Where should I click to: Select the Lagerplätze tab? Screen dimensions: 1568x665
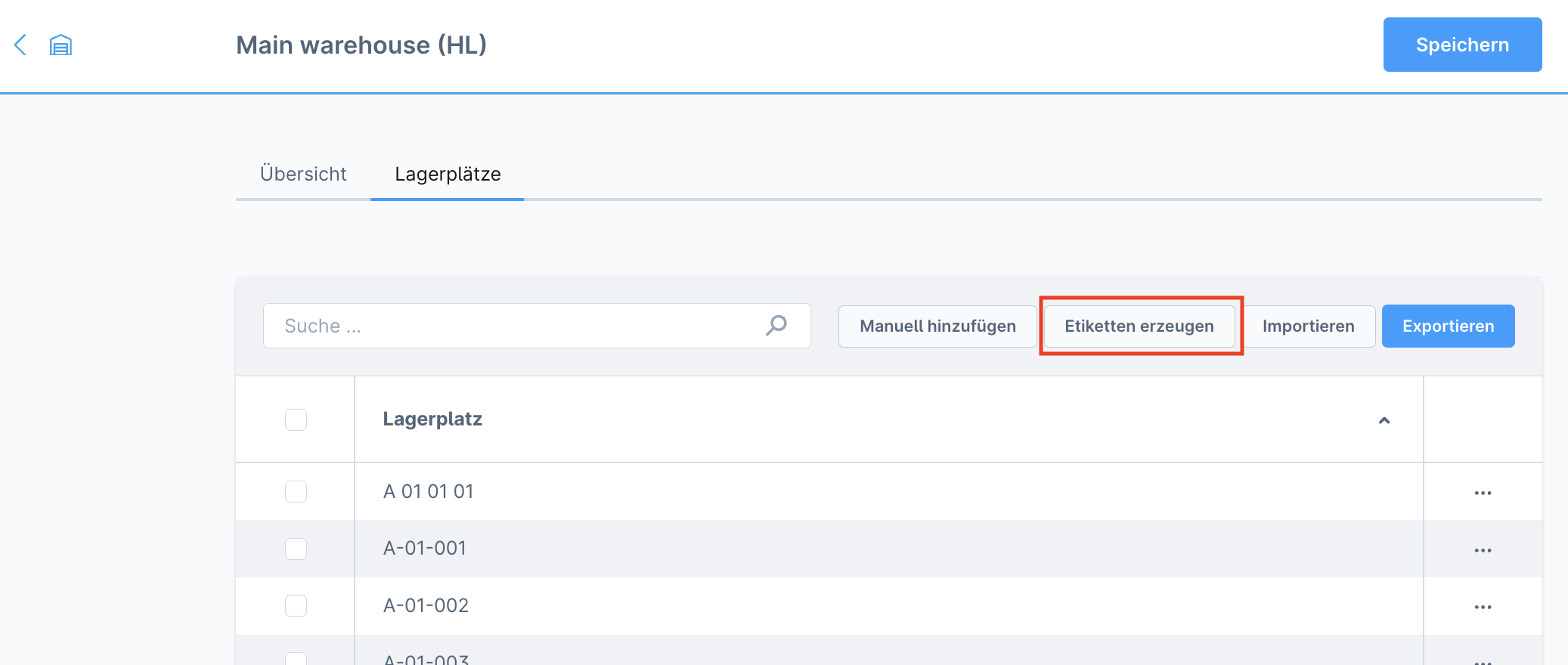coord(448,174)
